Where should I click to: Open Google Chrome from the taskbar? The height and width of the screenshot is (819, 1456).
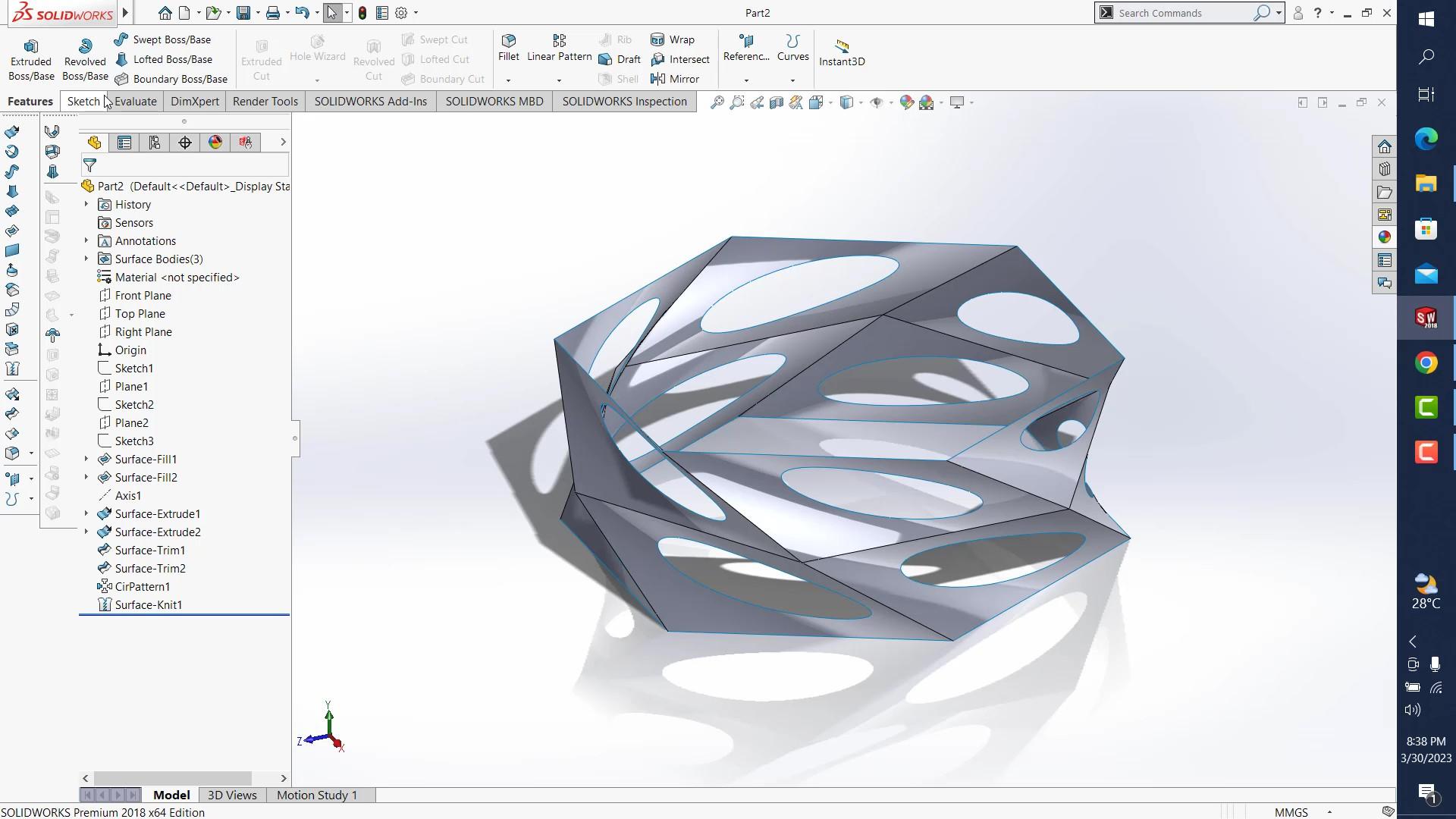pyautogui.click(x=1426, y=363)
